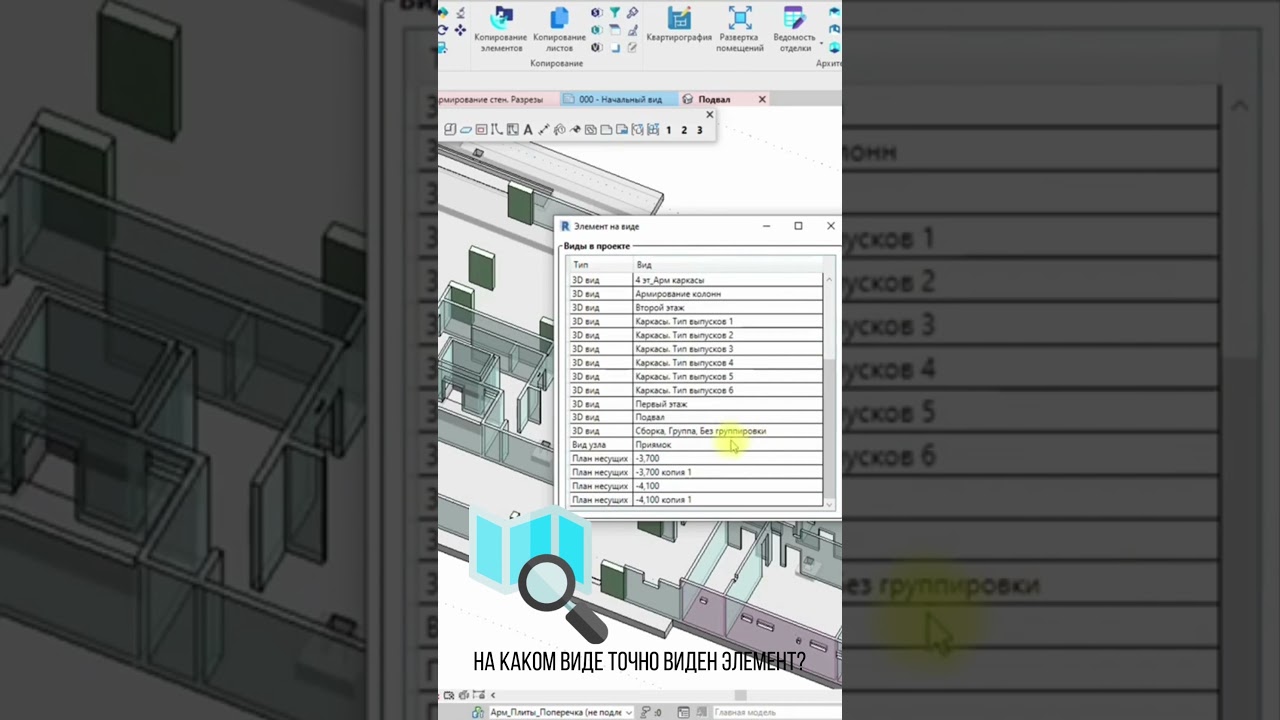The height and width of the screenshot is (720, 1280).
Task: Select the Первый этаж view row
Action: click(696, 404)
